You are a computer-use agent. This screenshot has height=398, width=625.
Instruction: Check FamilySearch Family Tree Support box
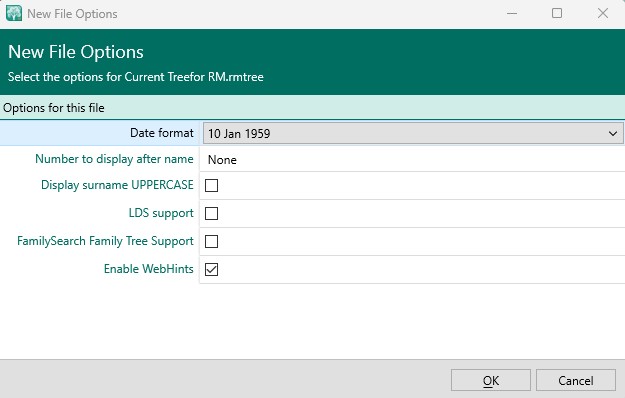point(211,241)
